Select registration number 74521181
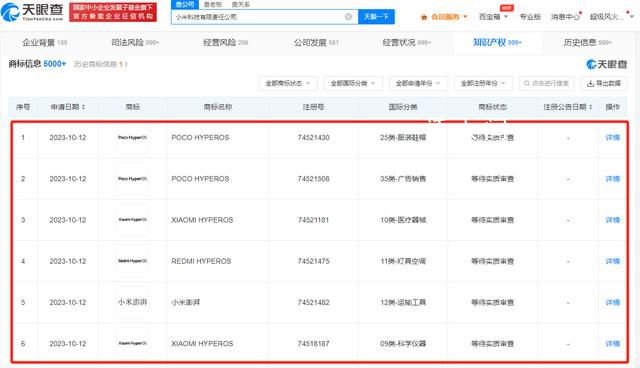Image resolution: width=640 pixels, height=368 pixels. (313, 220)
